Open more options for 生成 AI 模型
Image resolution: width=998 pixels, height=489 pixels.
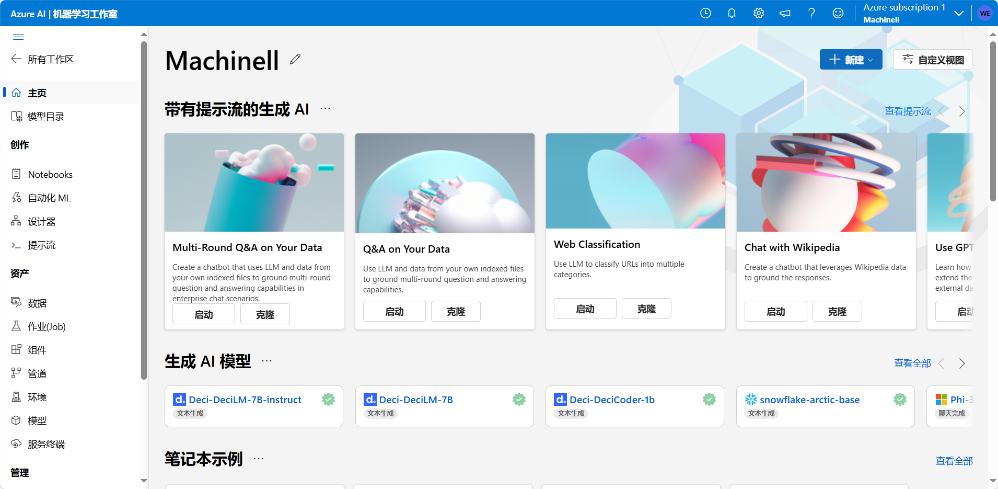267,361
